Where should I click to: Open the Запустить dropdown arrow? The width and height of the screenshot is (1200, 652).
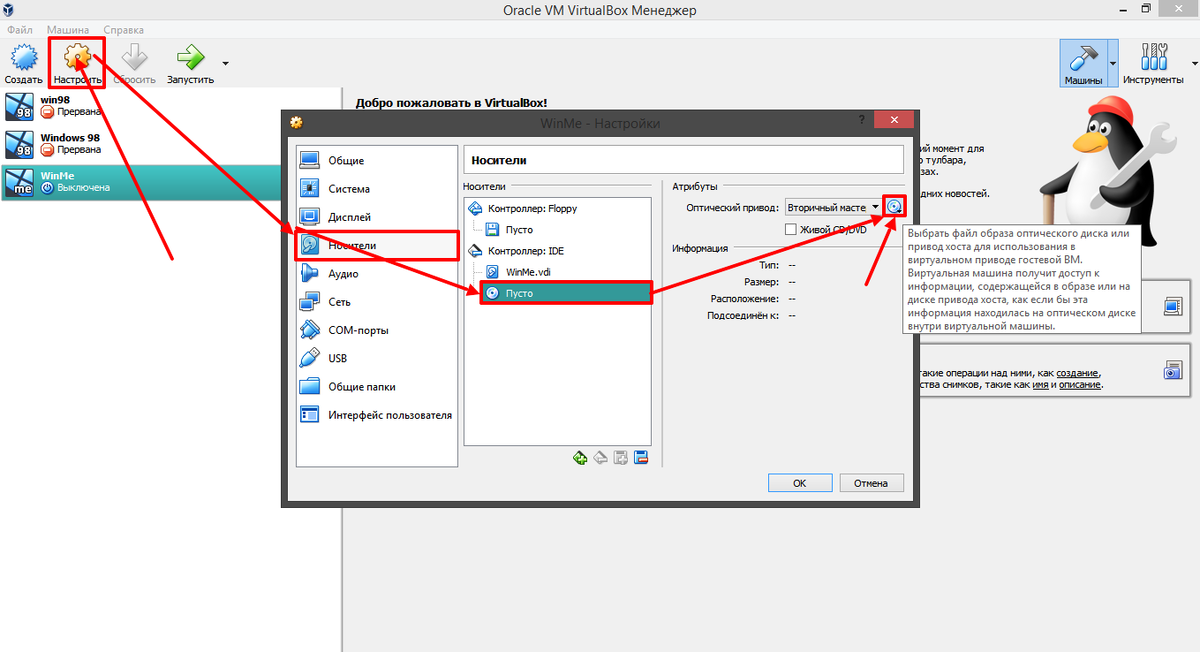tap(225, 63)
